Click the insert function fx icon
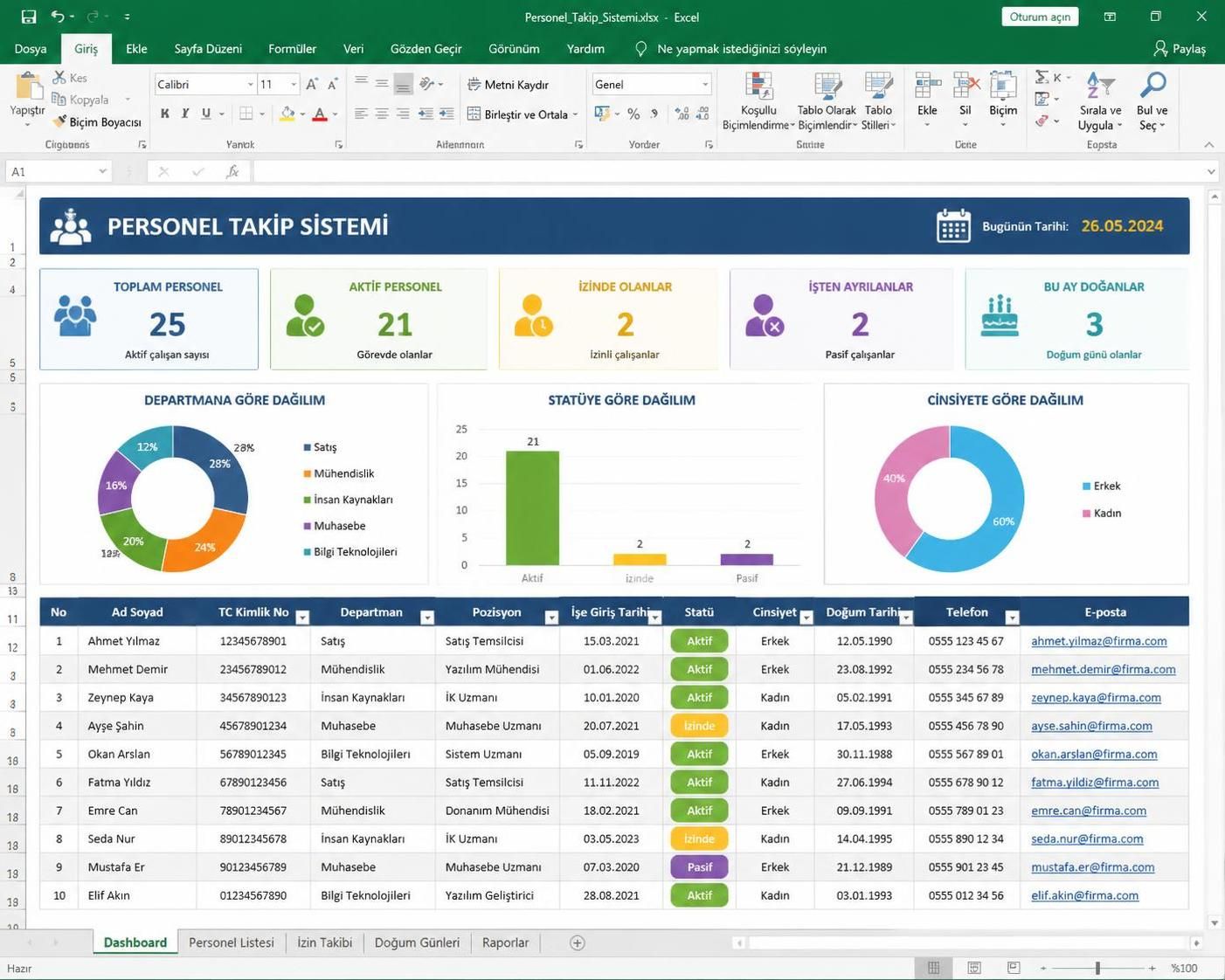The image size is (1225, 980). pos(232,172)
